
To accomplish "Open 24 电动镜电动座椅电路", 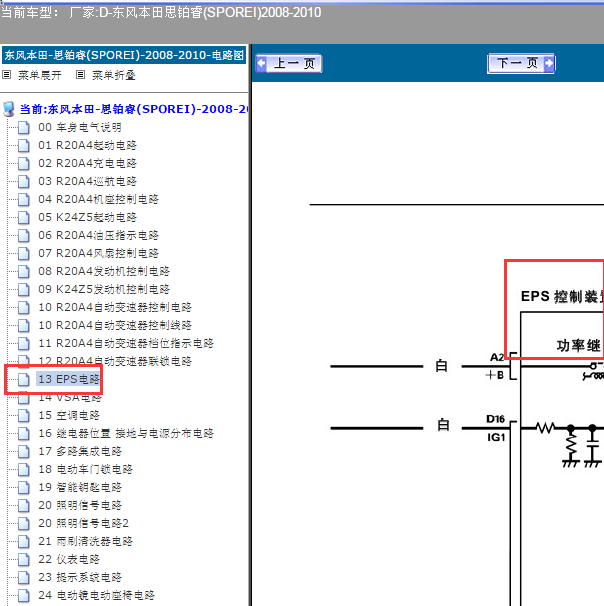I will click(x=96, y=595).
